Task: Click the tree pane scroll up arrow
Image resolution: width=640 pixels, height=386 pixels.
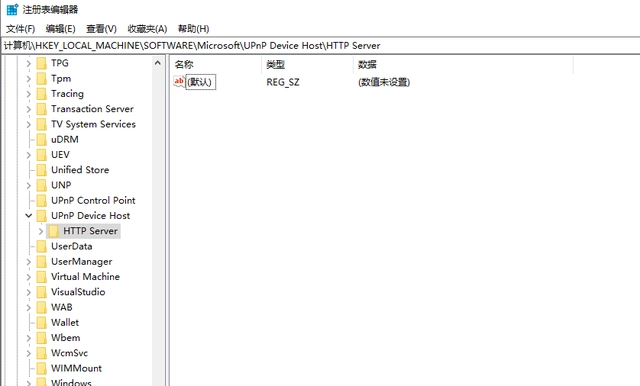Action: 158,63
